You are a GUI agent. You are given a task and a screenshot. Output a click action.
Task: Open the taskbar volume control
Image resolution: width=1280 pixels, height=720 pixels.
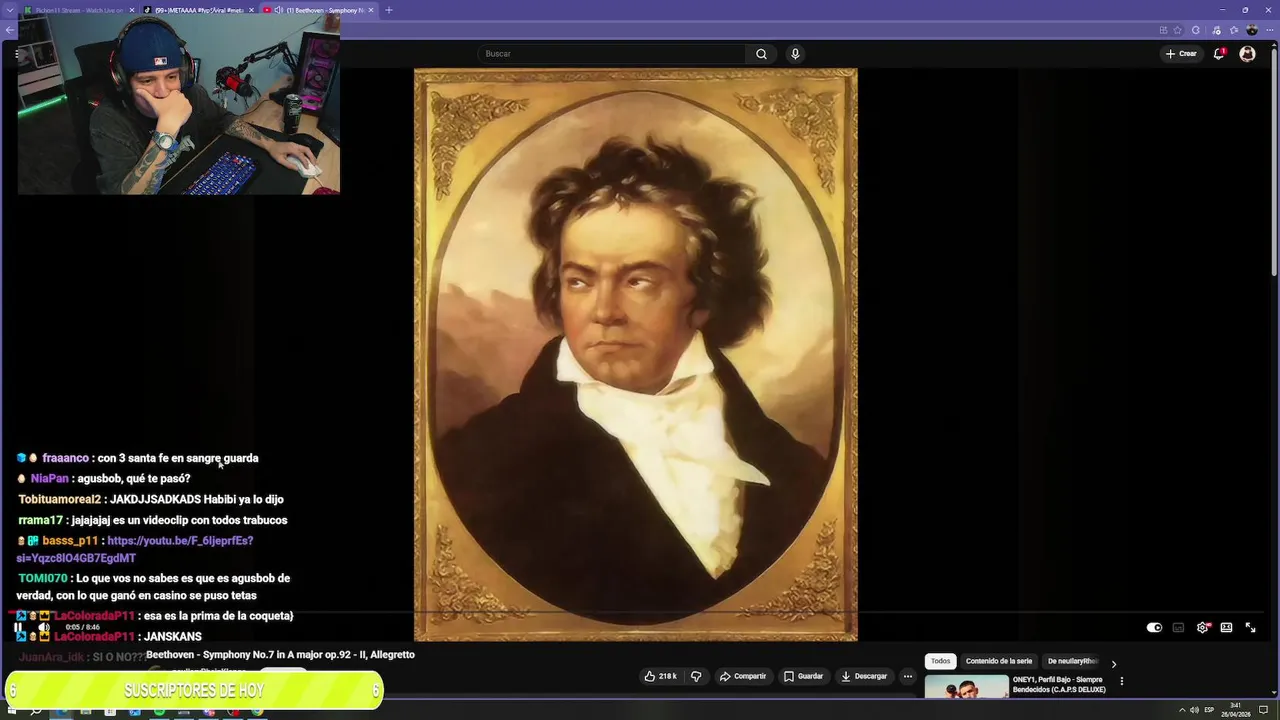[1194, 710]
